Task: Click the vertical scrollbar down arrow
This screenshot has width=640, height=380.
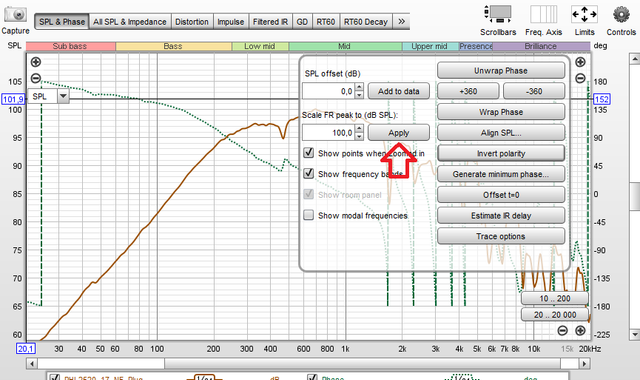Action: click(634, 335)
